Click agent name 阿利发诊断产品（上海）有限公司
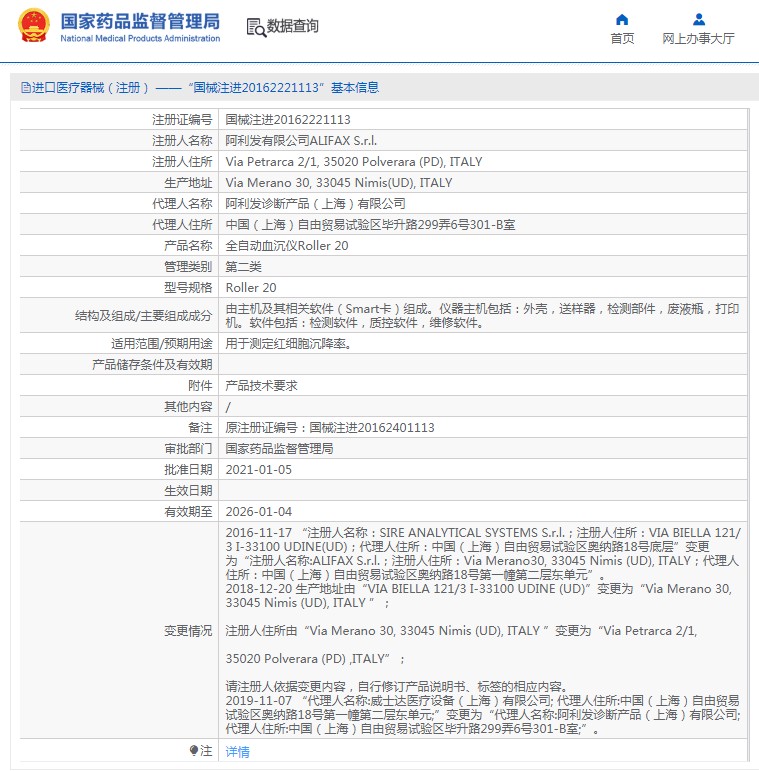The image size is (759, 771). pos(315,204)
